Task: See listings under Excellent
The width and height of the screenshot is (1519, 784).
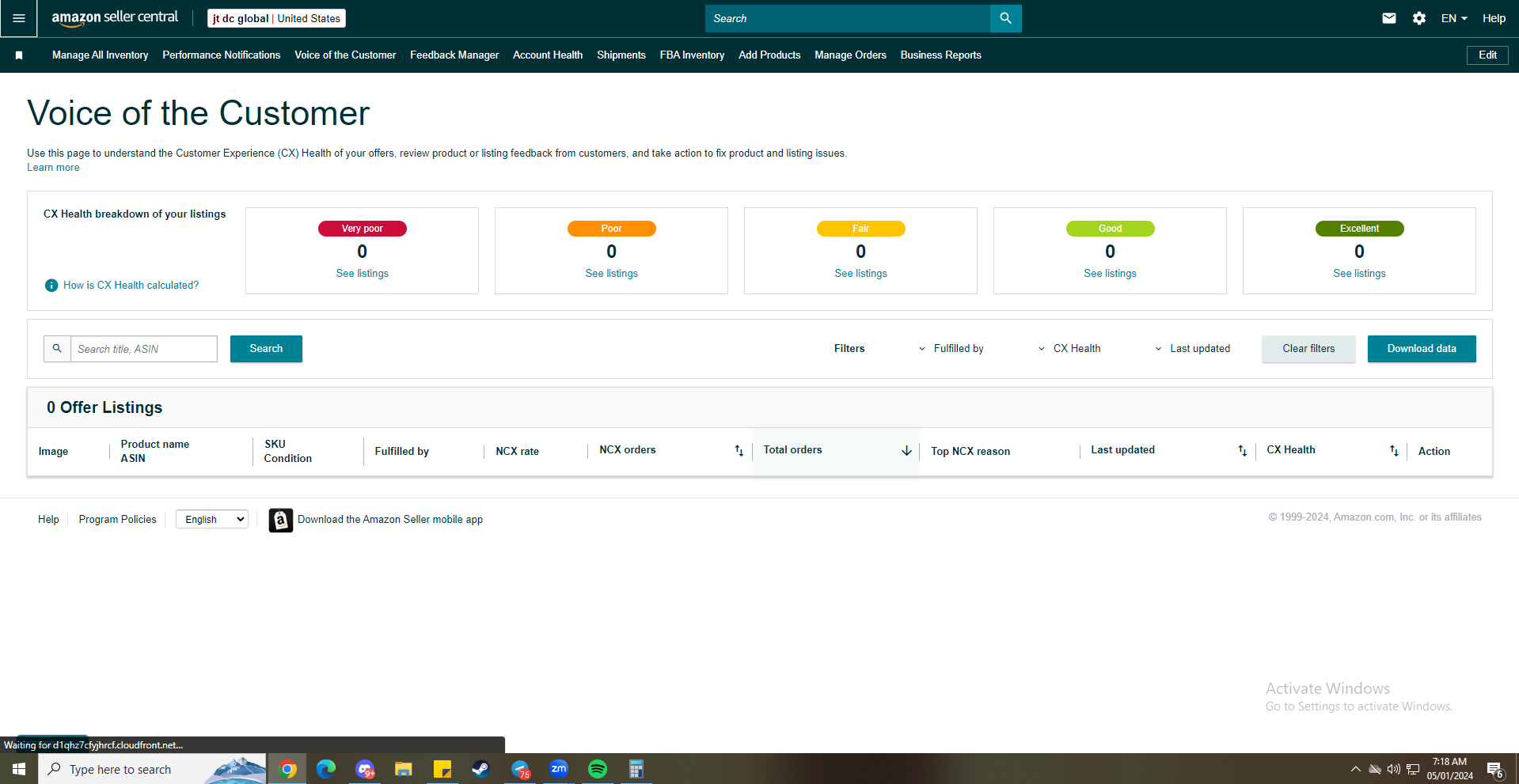Action: pos(1360,274)
